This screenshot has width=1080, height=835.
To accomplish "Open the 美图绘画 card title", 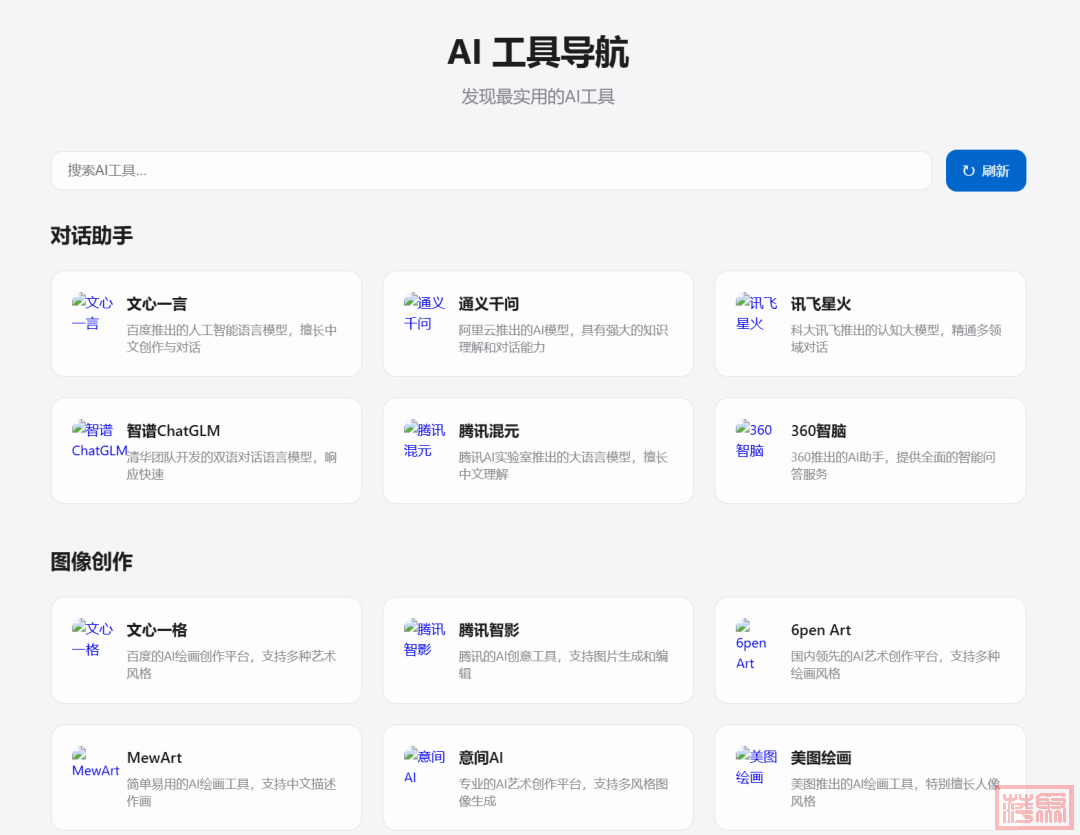I will tap(820, 757).
